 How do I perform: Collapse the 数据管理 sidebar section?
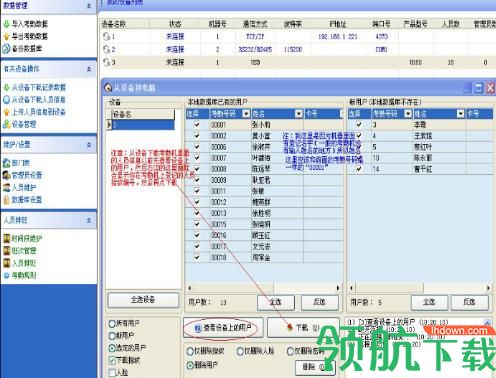coord(89,6)
